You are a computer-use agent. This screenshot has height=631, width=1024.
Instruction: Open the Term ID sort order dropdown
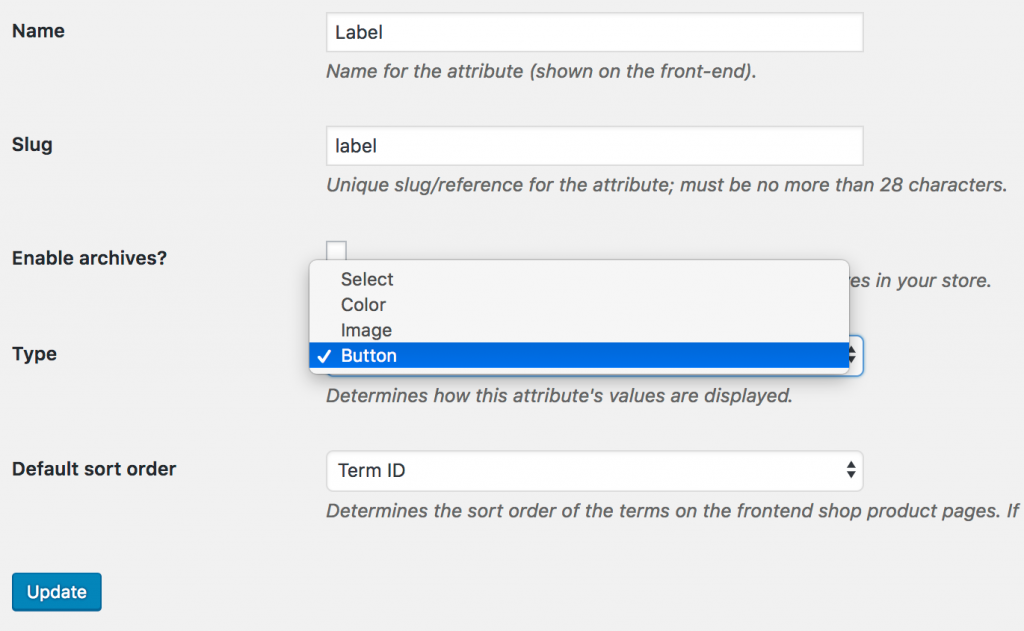[594, 470]
